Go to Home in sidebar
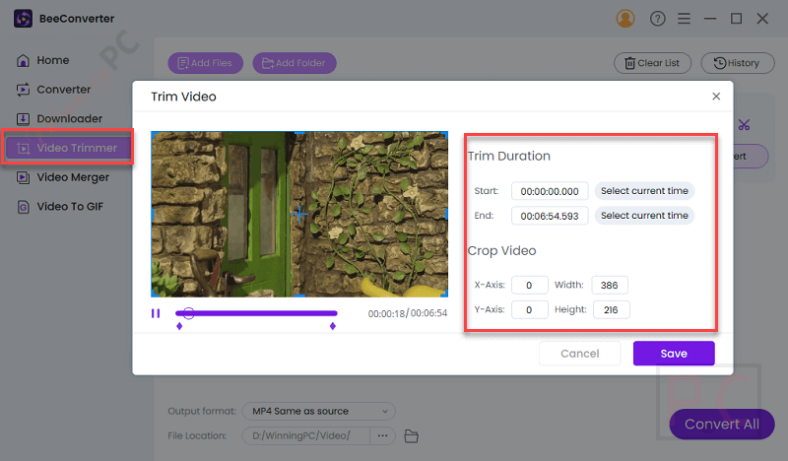This screenshot has height=461, width=788. [x=43, y=60]
